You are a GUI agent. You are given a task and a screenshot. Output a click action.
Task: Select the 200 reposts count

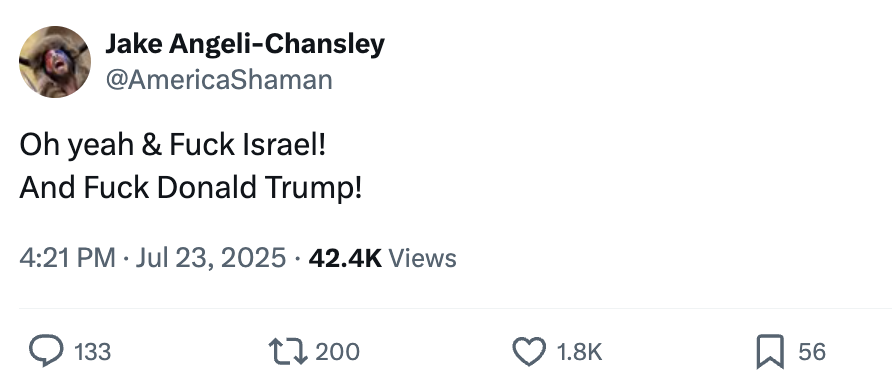(337, 352)
